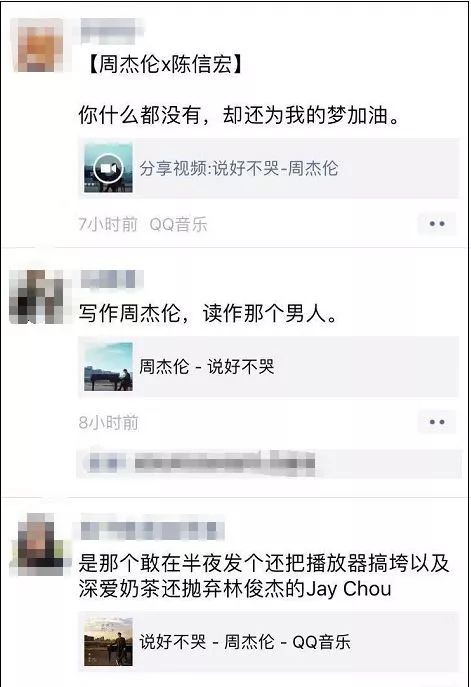Open the shared card 分享视频:说好不哭-周杰伦
The image size is (471, 687).
tap(269, 169)
